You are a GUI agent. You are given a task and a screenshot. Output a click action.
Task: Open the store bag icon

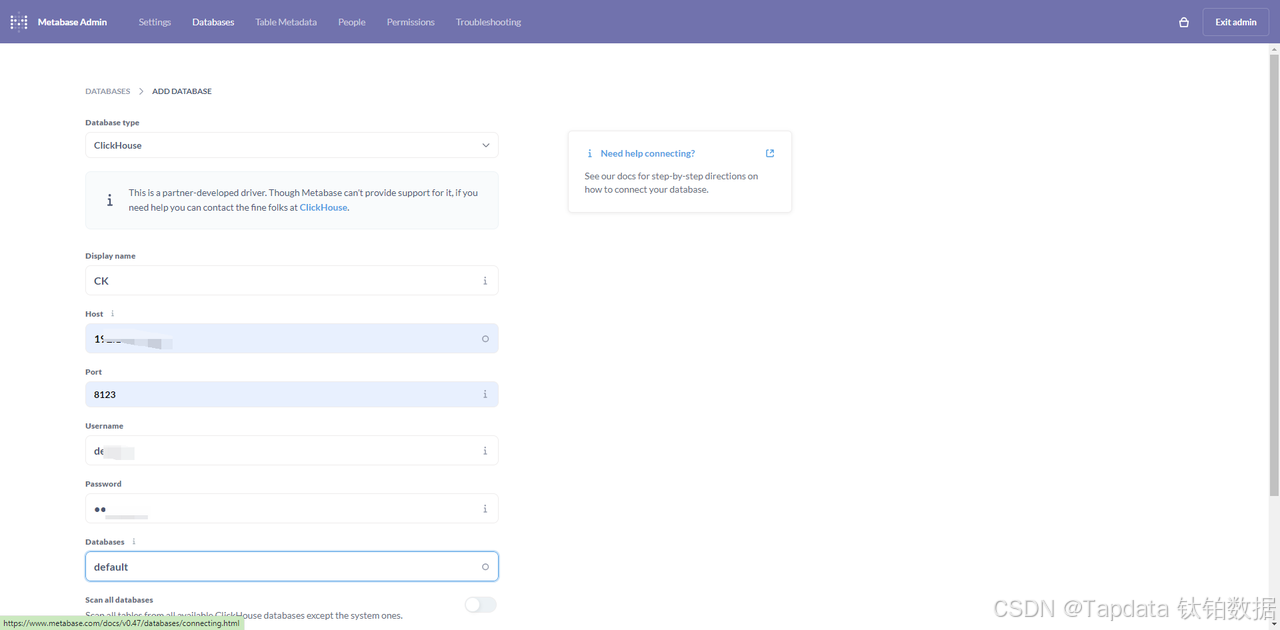point(1184,22)
